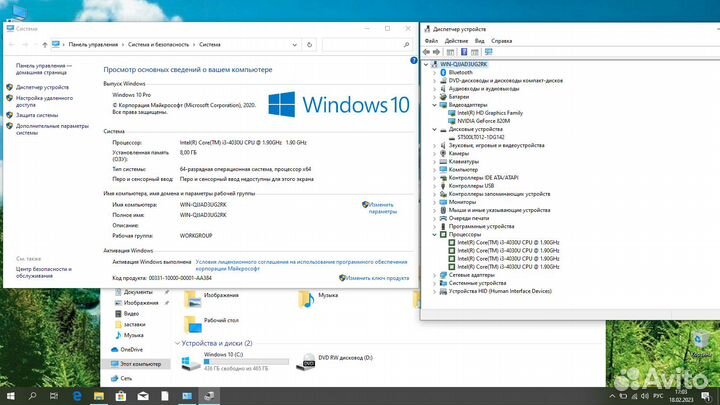Click the monitor scan icon in Device Manager toolbar

(x=489, y=52)
